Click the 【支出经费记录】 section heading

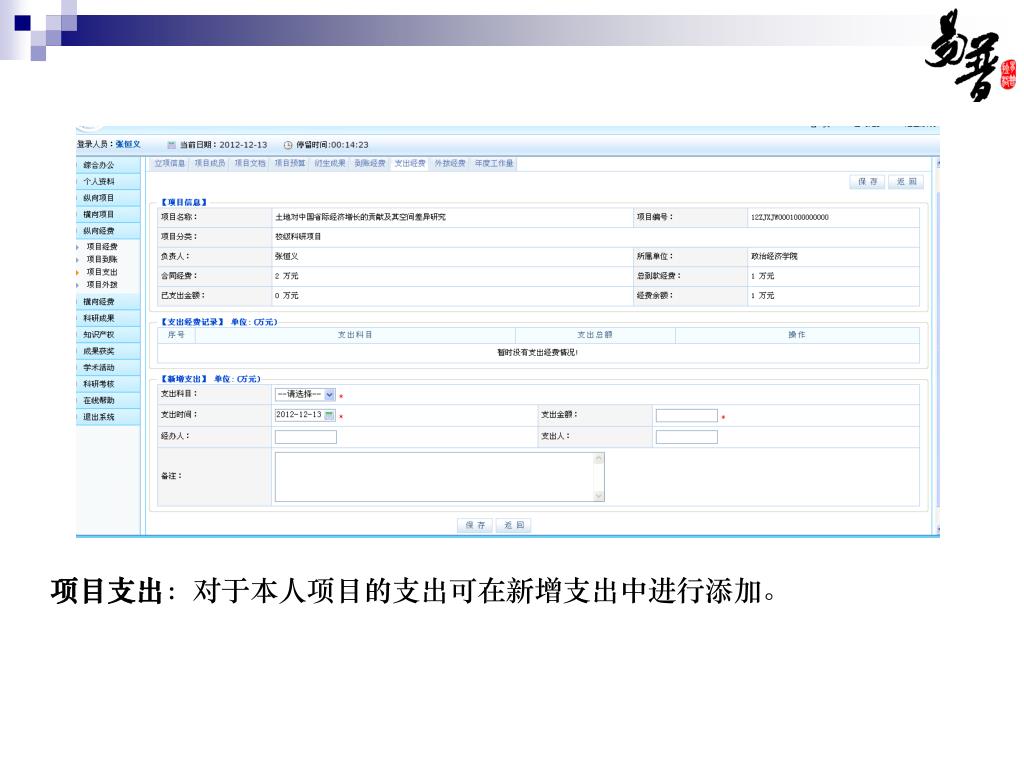[x=193, y=323]
